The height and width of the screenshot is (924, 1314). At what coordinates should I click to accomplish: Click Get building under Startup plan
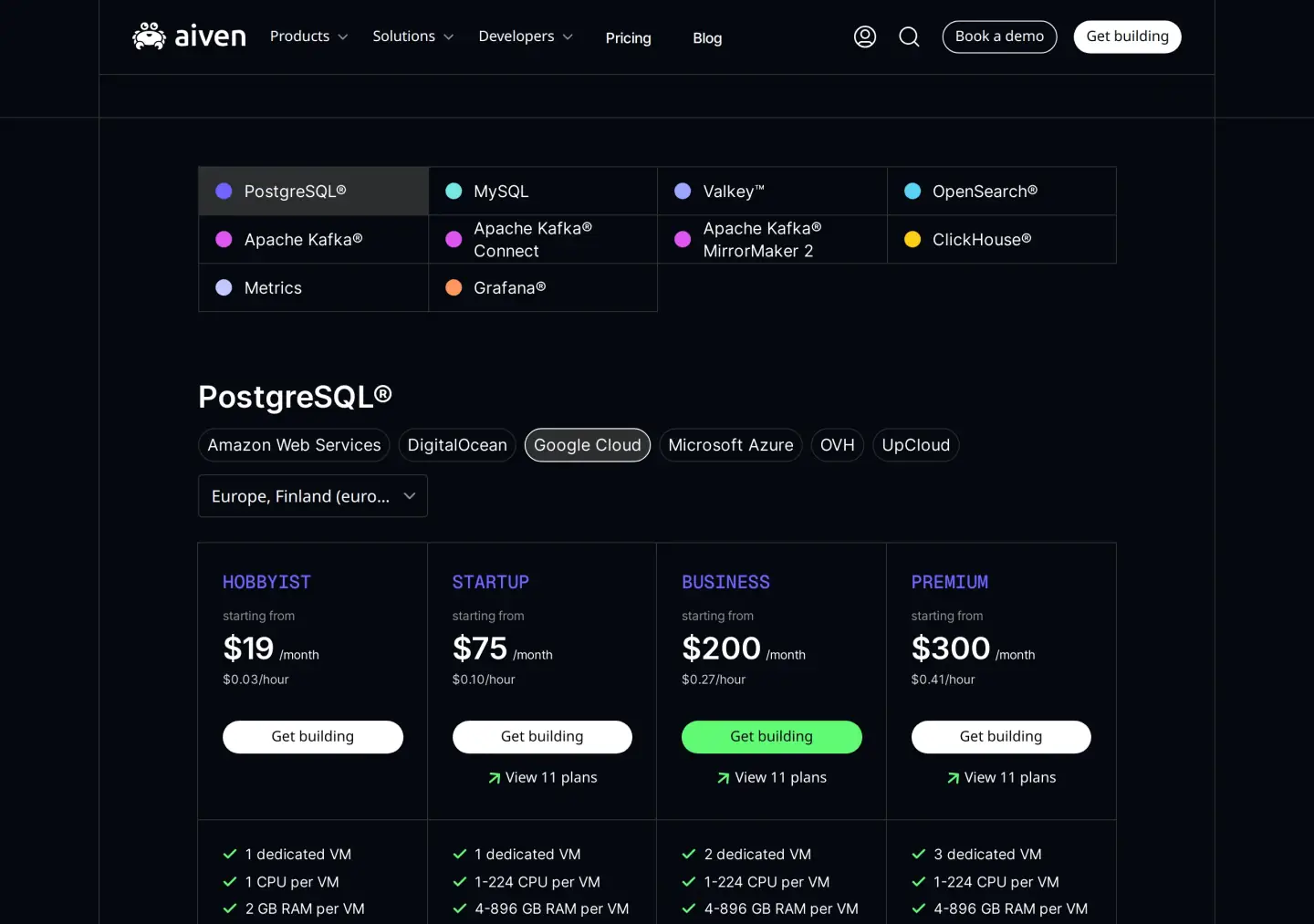coord(542,737)
